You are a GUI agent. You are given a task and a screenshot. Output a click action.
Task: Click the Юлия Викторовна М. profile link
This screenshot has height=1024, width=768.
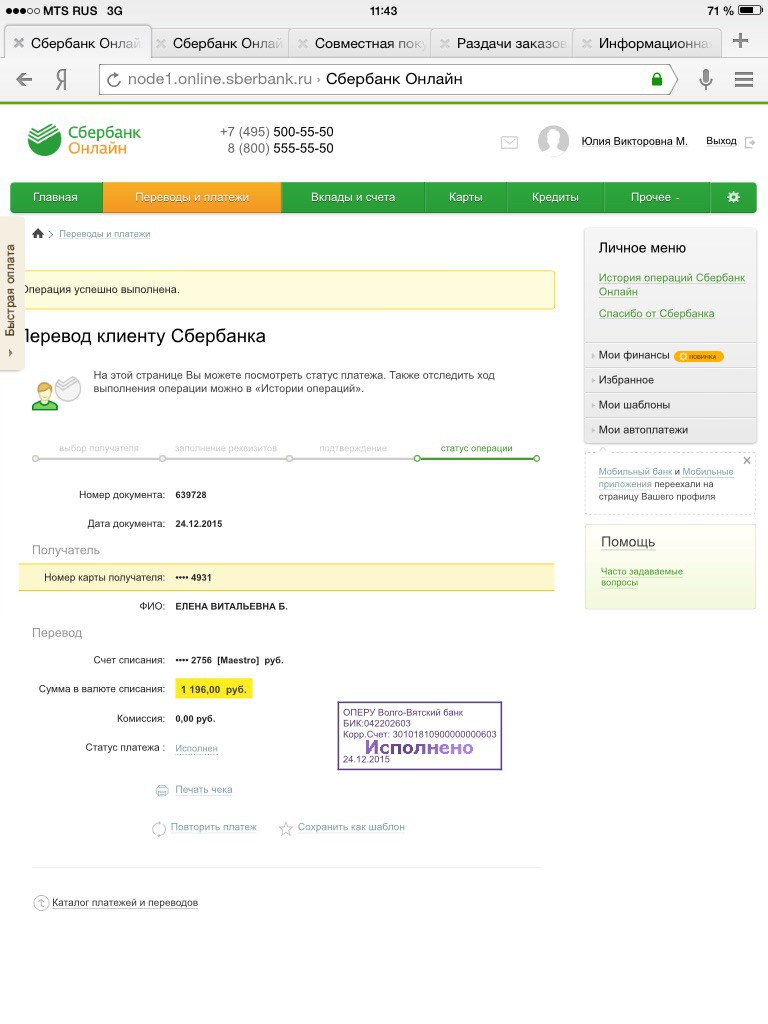634,141
